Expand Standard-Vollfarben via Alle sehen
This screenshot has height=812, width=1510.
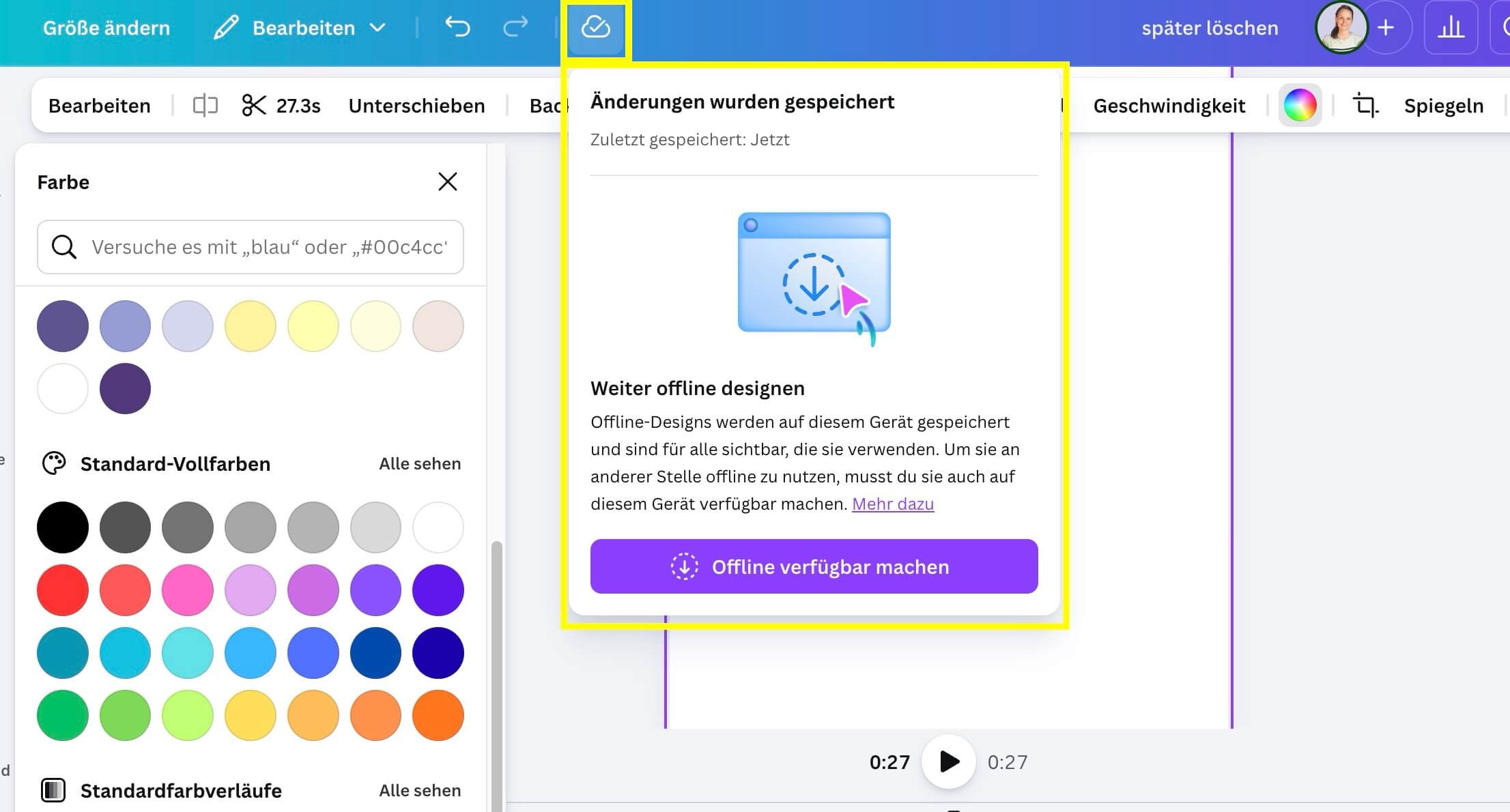click(x=420, y=464)
